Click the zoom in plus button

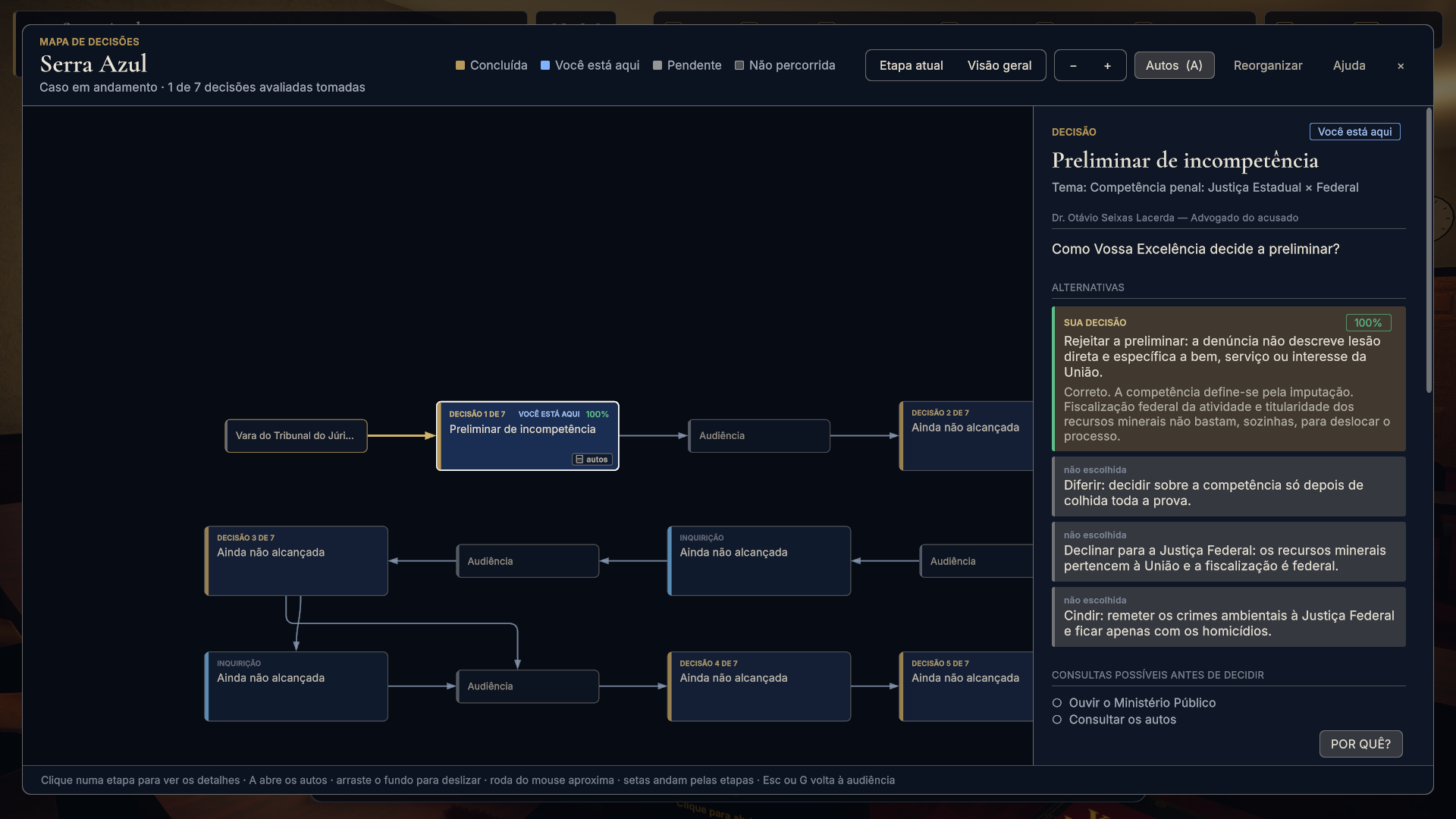pos(1107,66)
